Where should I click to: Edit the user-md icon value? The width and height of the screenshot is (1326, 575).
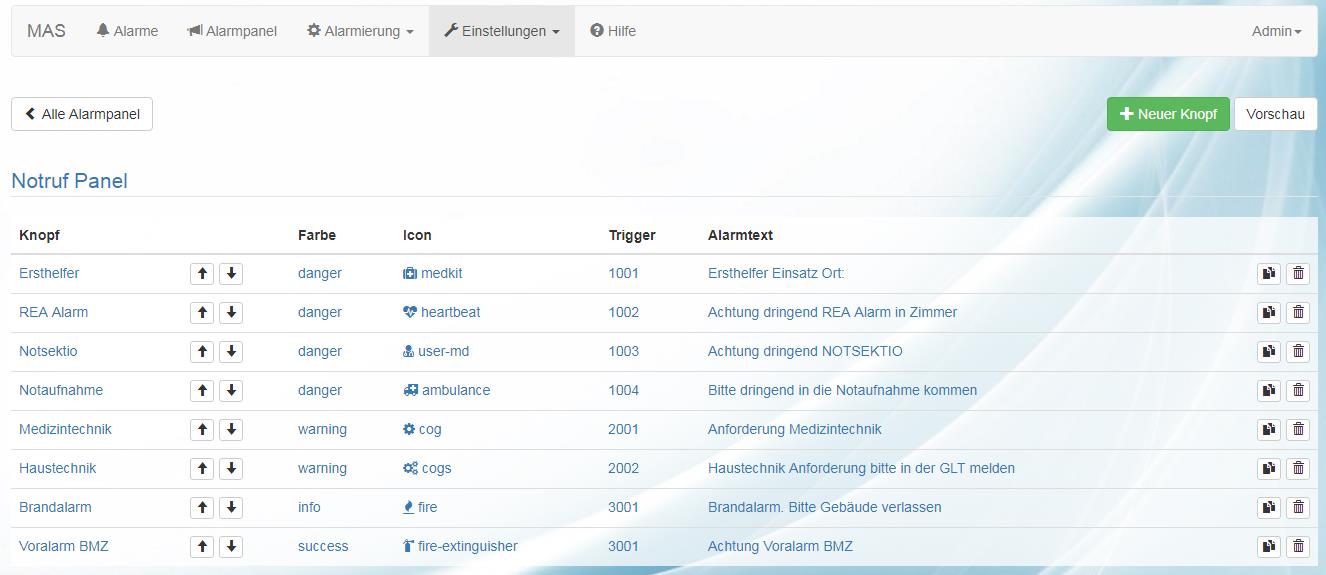[x=436, y=351]
